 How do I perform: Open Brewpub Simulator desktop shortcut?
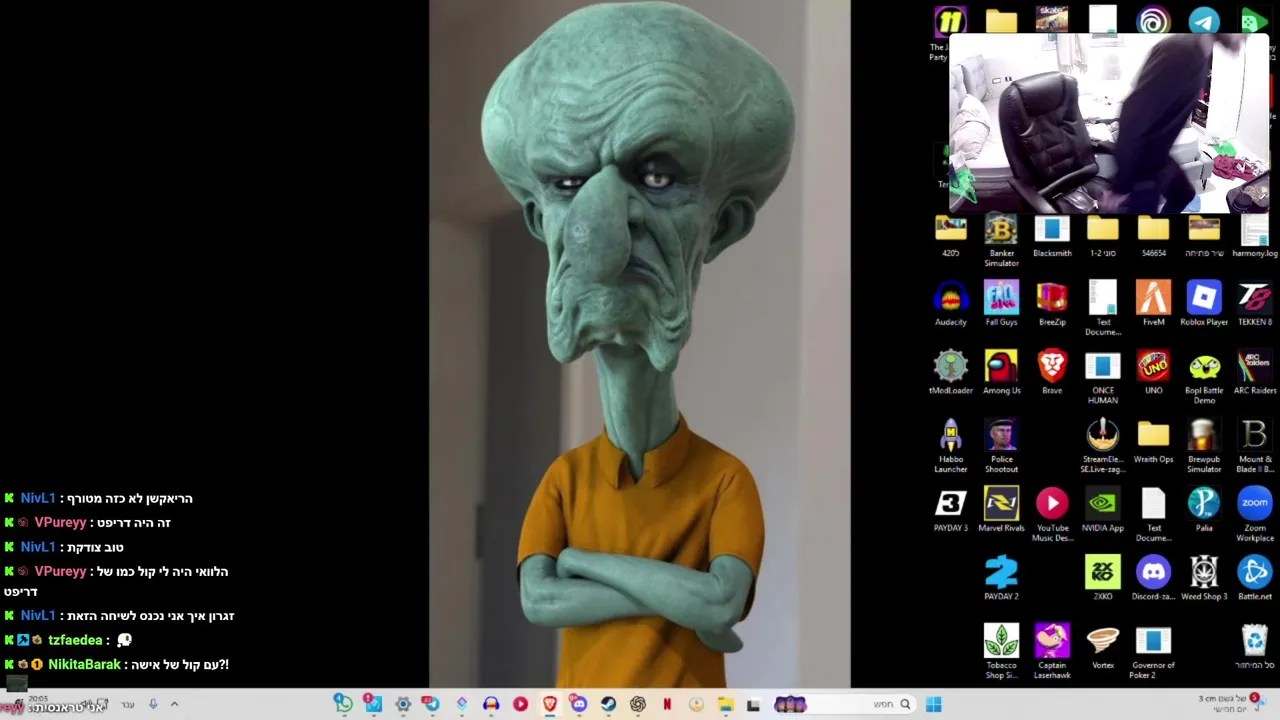click(x=1204, y=445)
